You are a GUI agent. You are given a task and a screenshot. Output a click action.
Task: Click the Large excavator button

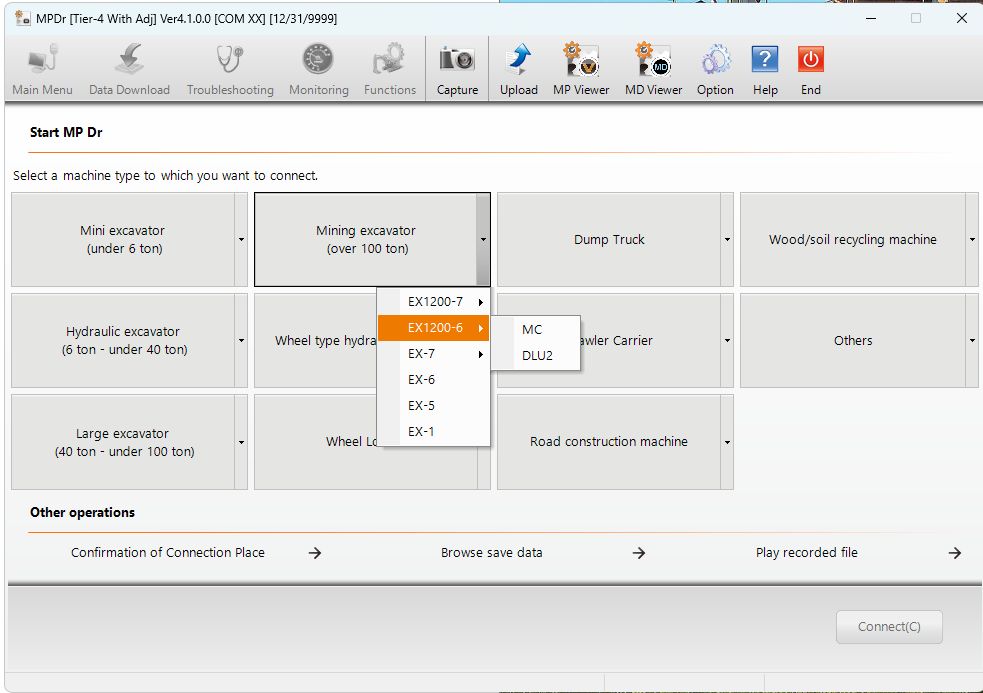tap(124, 442)
